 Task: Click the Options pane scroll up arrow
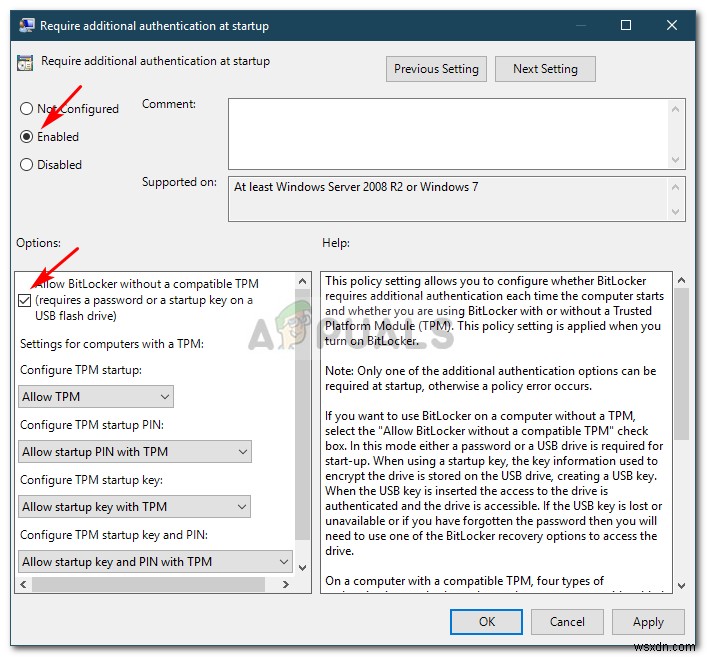(x=303, y=281)
